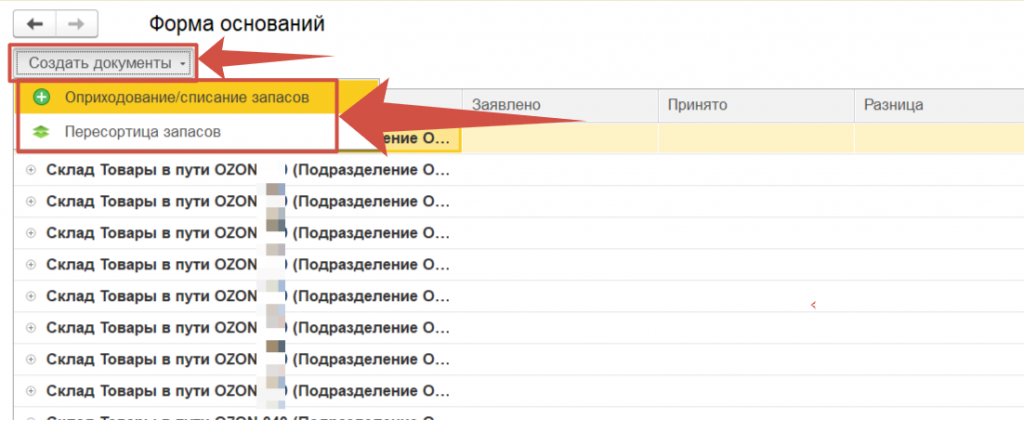Select Оприходование/списание запасов menu entry
1024x432 pixels.
tap(185, 97)
